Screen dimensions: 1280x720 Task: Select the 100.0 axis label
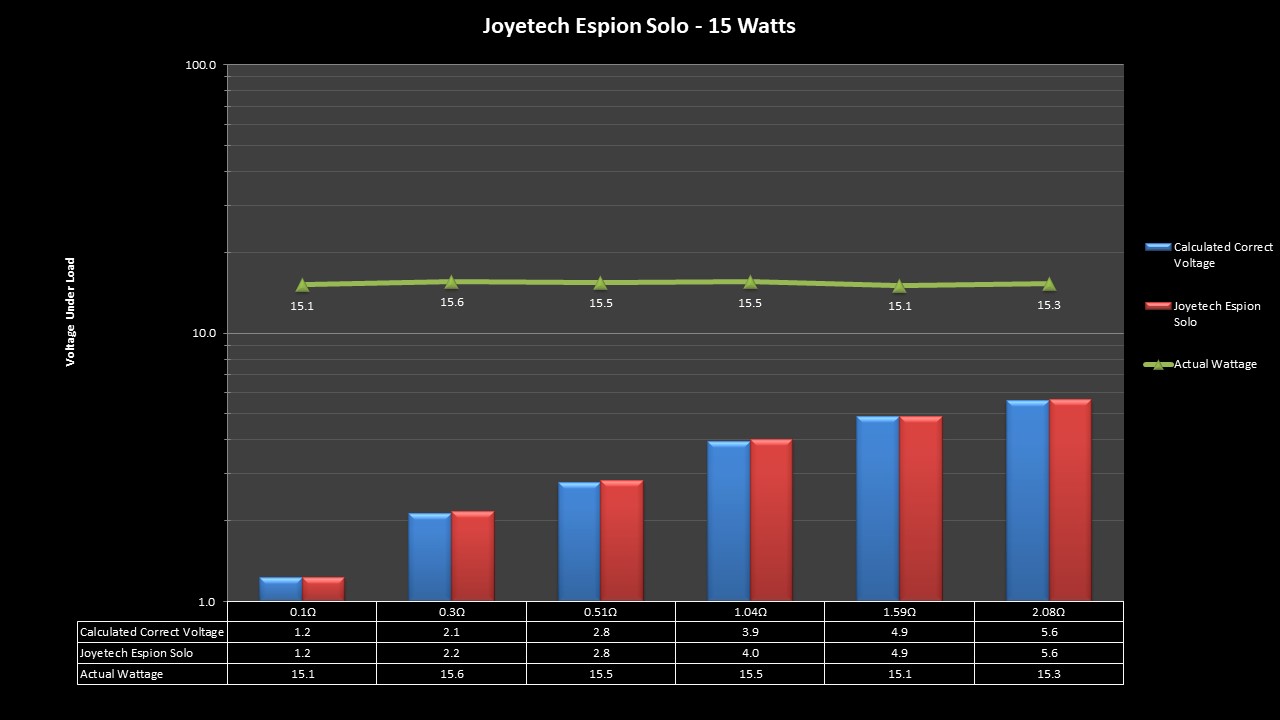201,65
